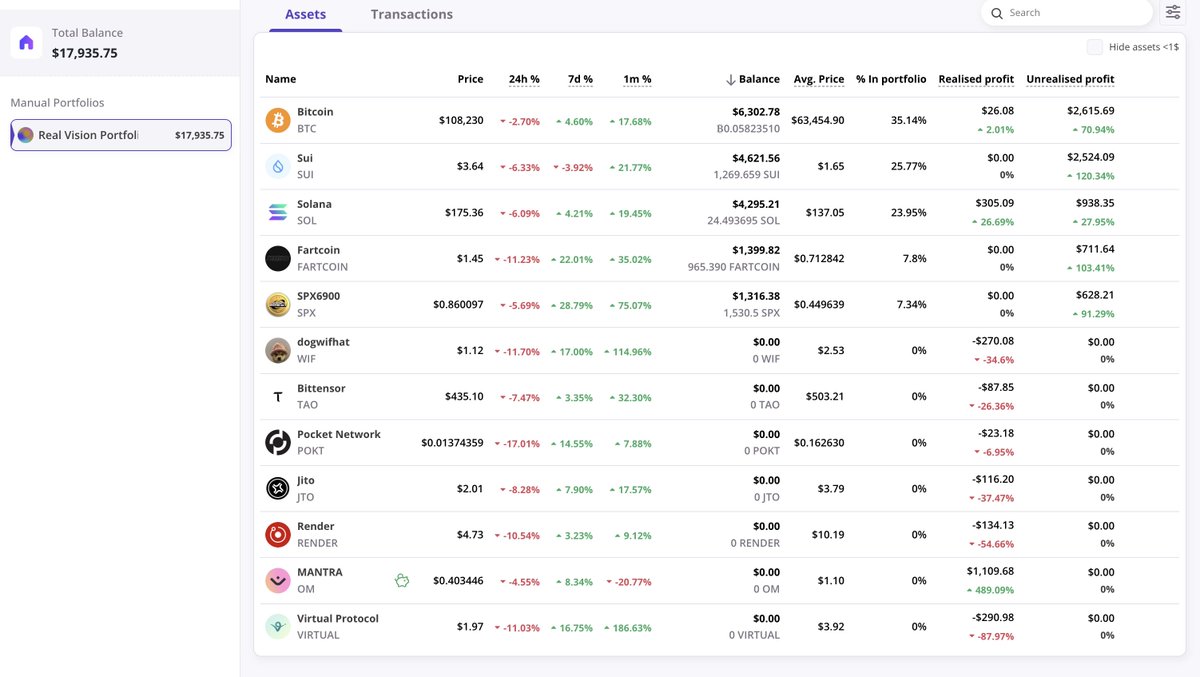1200x677 pixels.
Task: Switch to the Assets tab
Action: tap(306, 14)
